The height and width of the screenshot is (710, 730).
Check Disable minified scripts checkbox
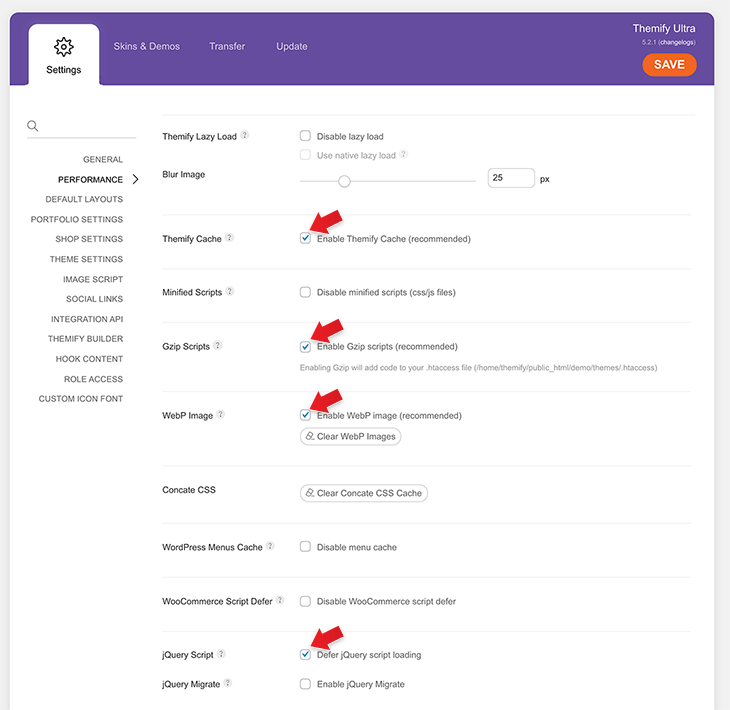(305, 292)
